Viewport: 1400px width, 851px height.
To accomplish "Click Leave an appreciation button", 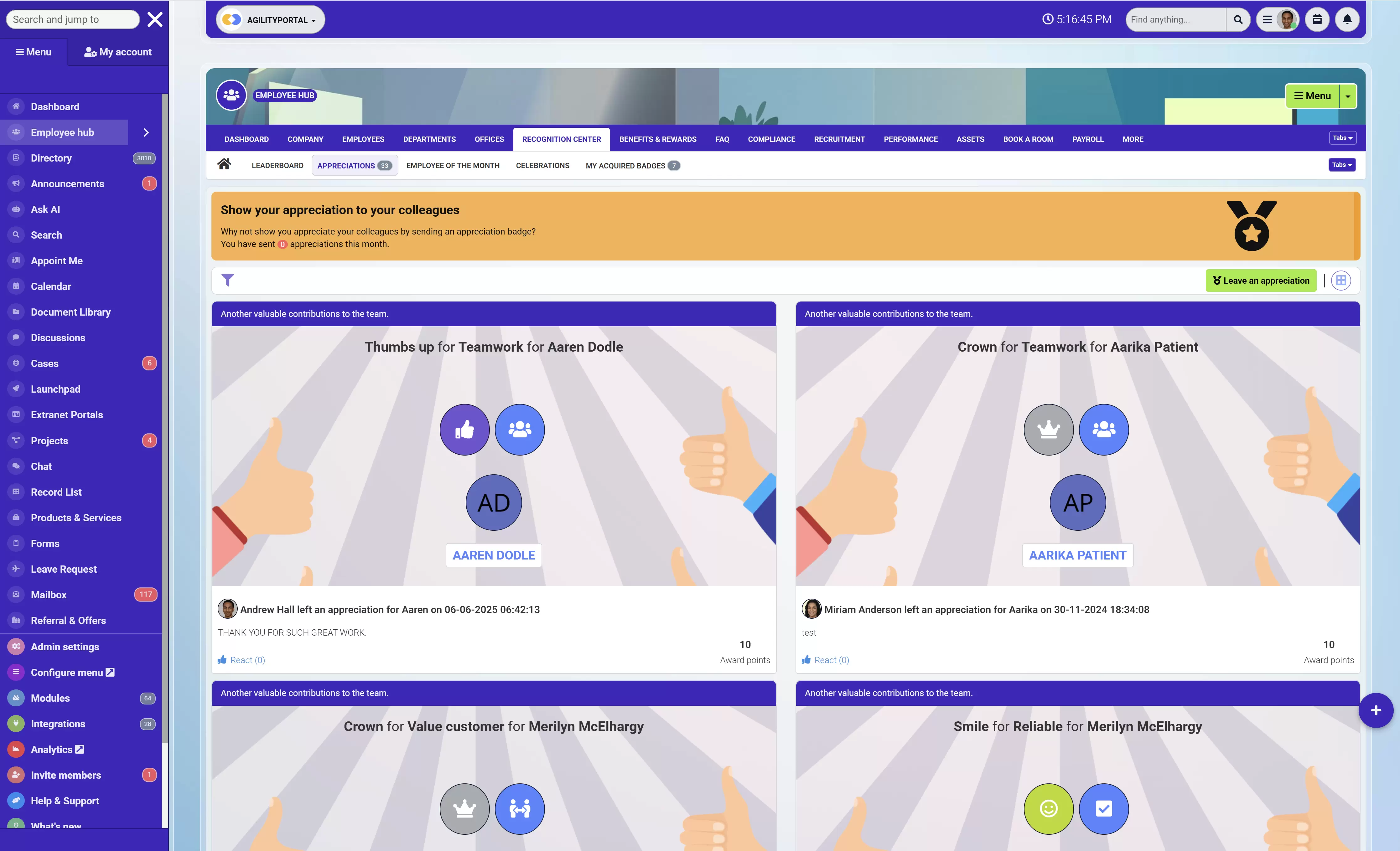I will click(1260, 281).
